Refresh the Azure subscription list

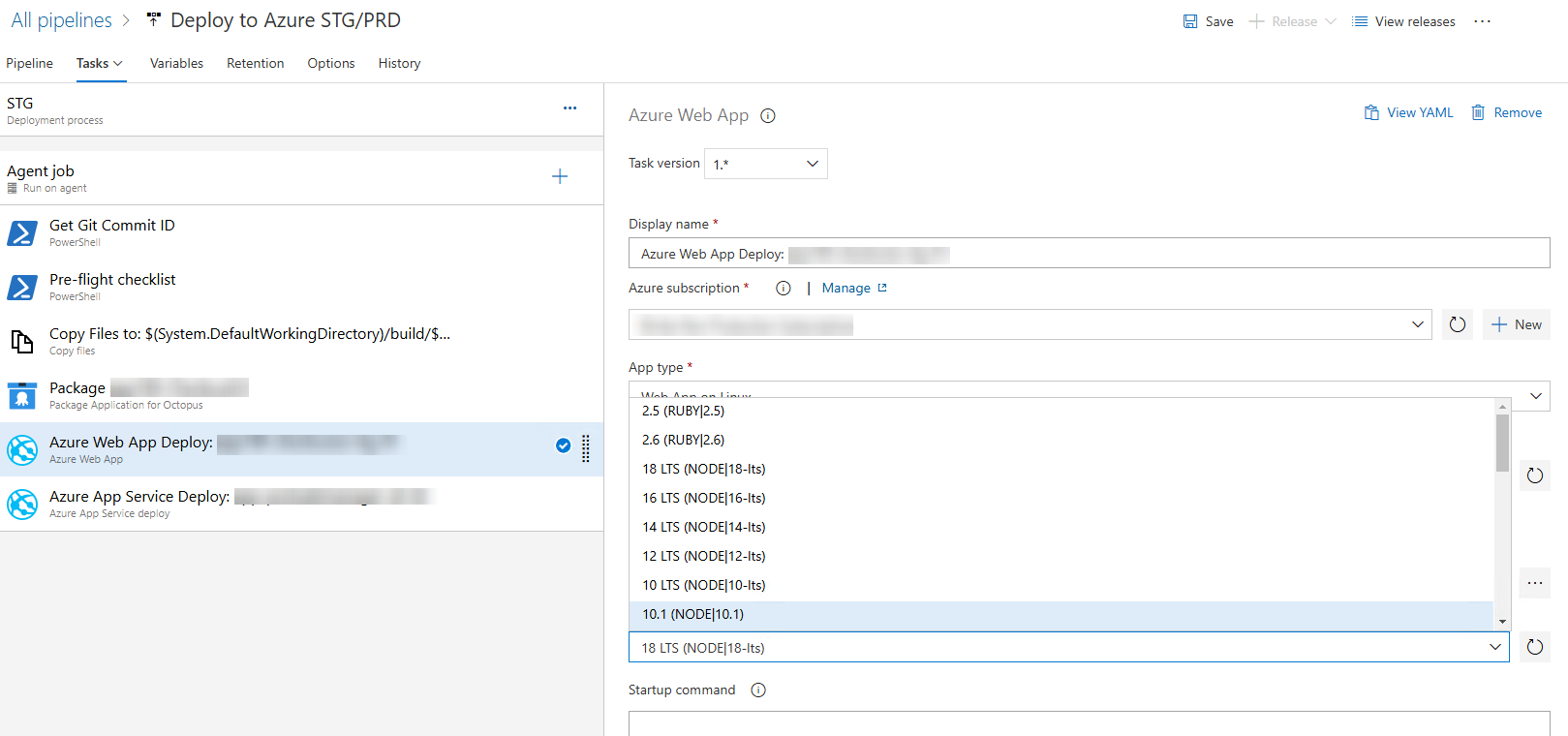[x=1458, y=324]
